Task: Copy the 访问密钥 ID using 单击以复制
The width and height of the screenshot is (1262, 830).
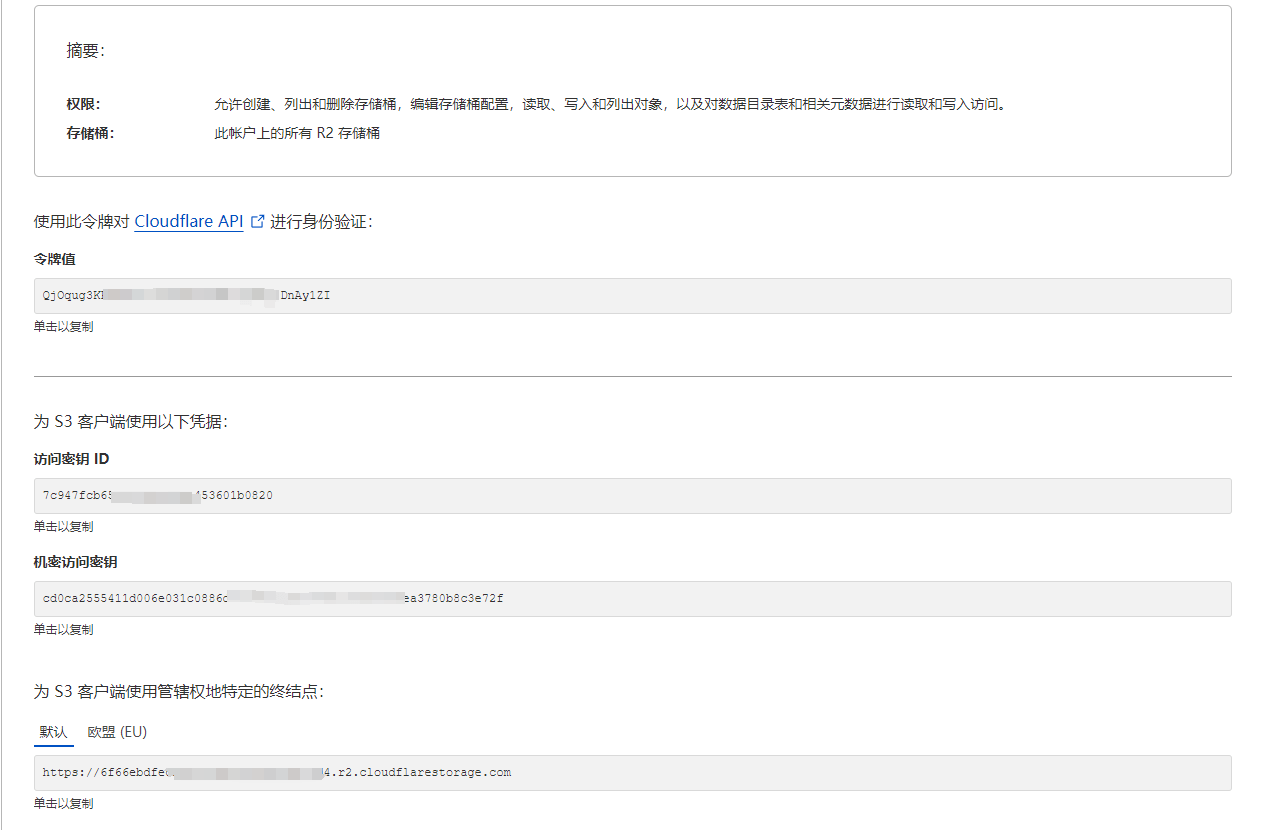Action: [x=62, y=527]
